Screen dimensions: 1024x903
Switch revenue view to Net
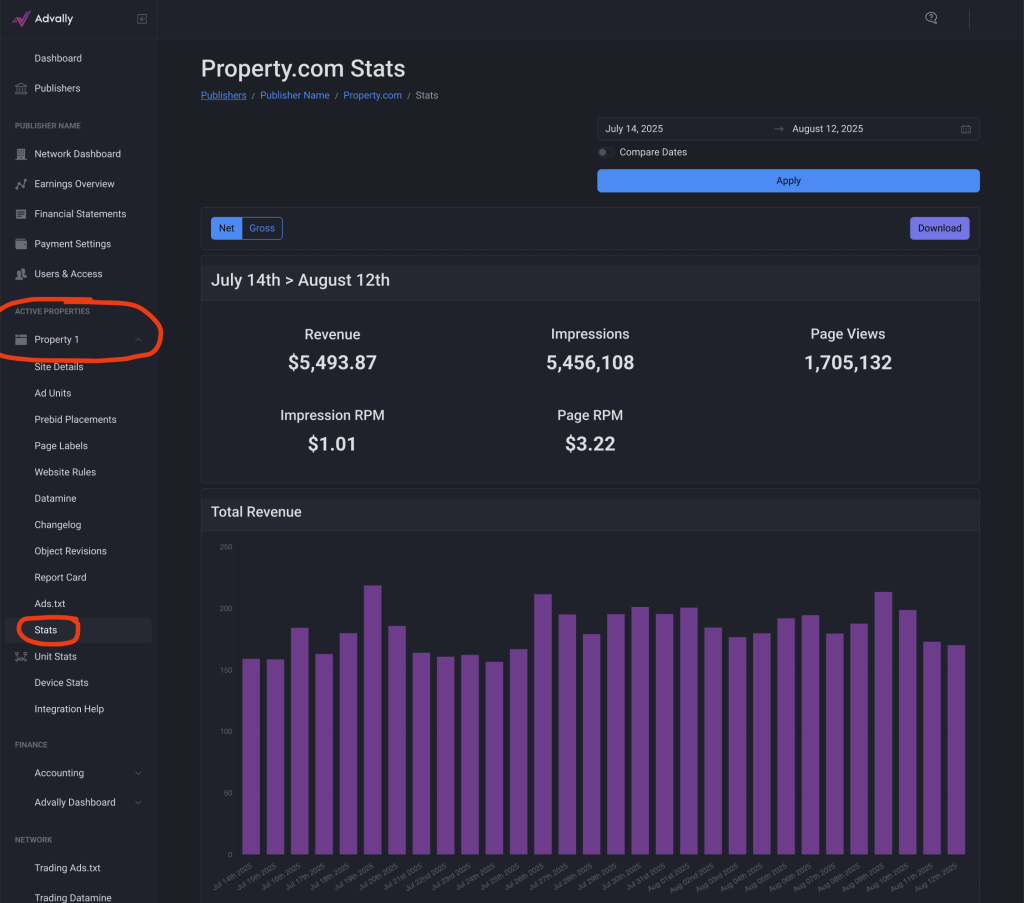point(227,229)
